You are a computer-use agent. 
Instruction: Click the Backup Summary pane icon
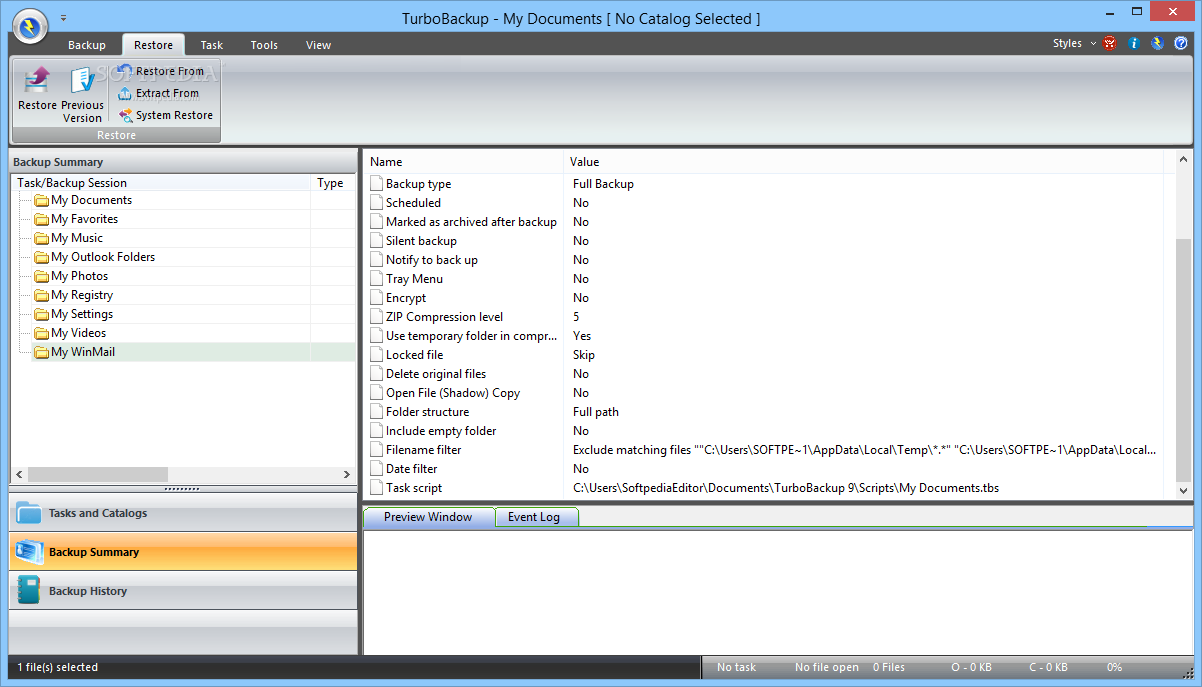[29, 552]
